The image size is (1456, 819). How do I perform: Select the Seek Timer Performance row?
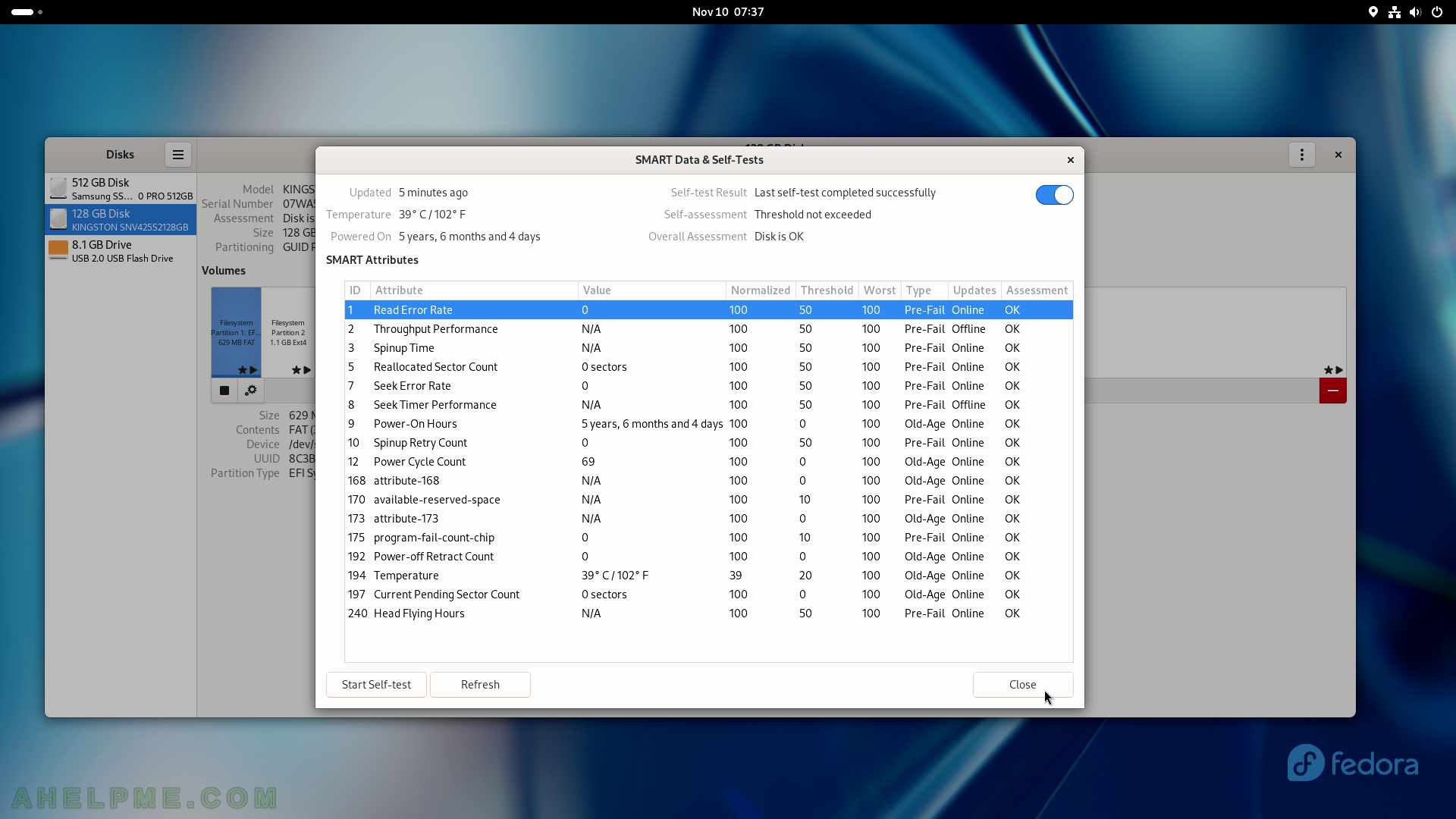coord(708,405)
